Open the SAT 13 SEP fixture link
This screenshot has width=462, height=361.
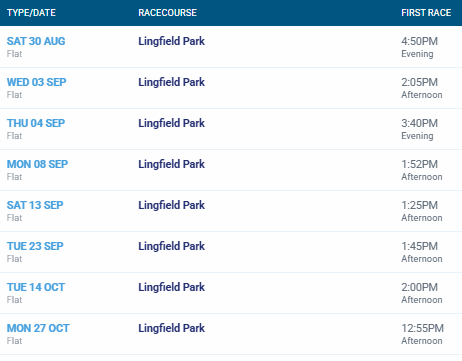(35, 205)
